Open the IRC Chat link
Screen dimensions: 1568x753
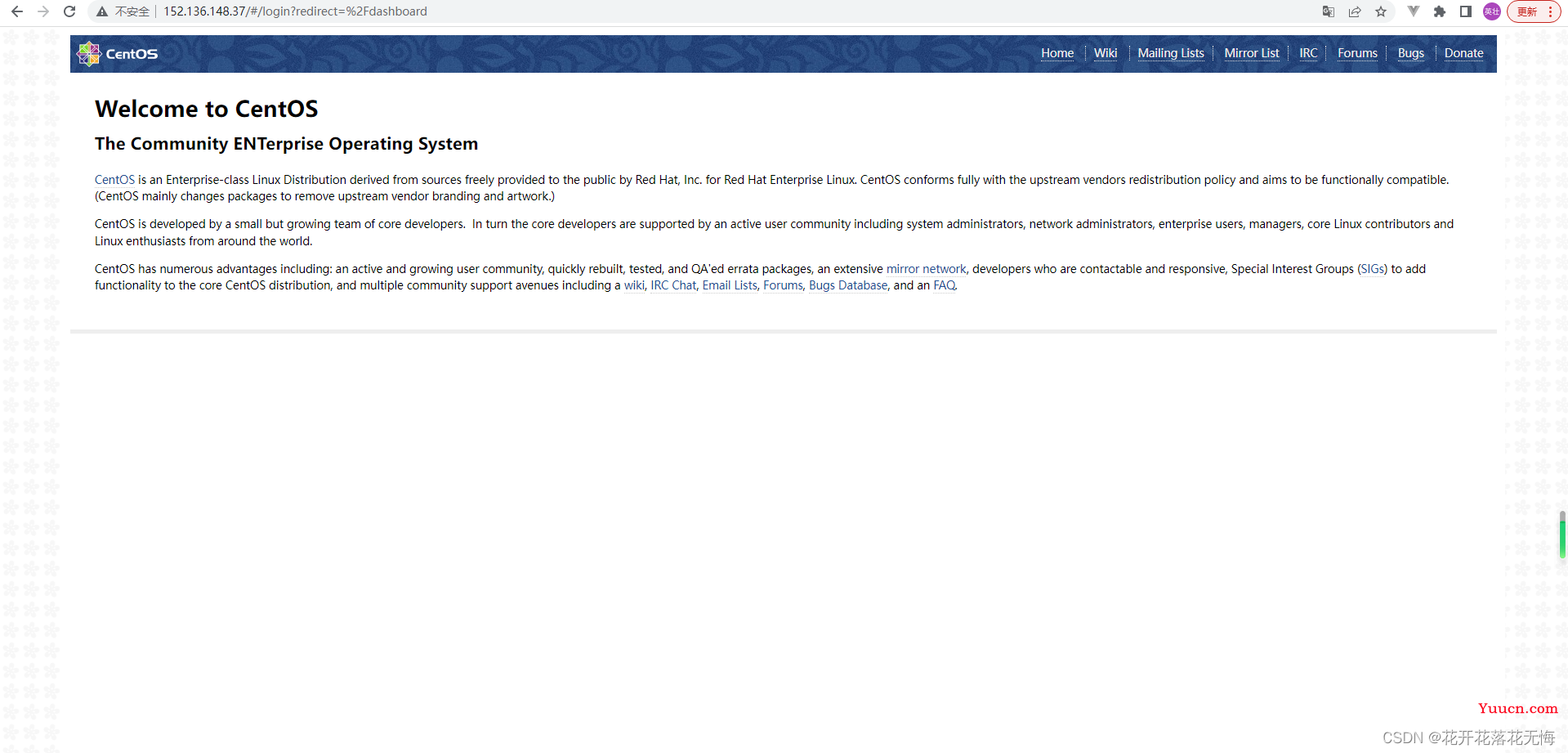coord(673,285)
